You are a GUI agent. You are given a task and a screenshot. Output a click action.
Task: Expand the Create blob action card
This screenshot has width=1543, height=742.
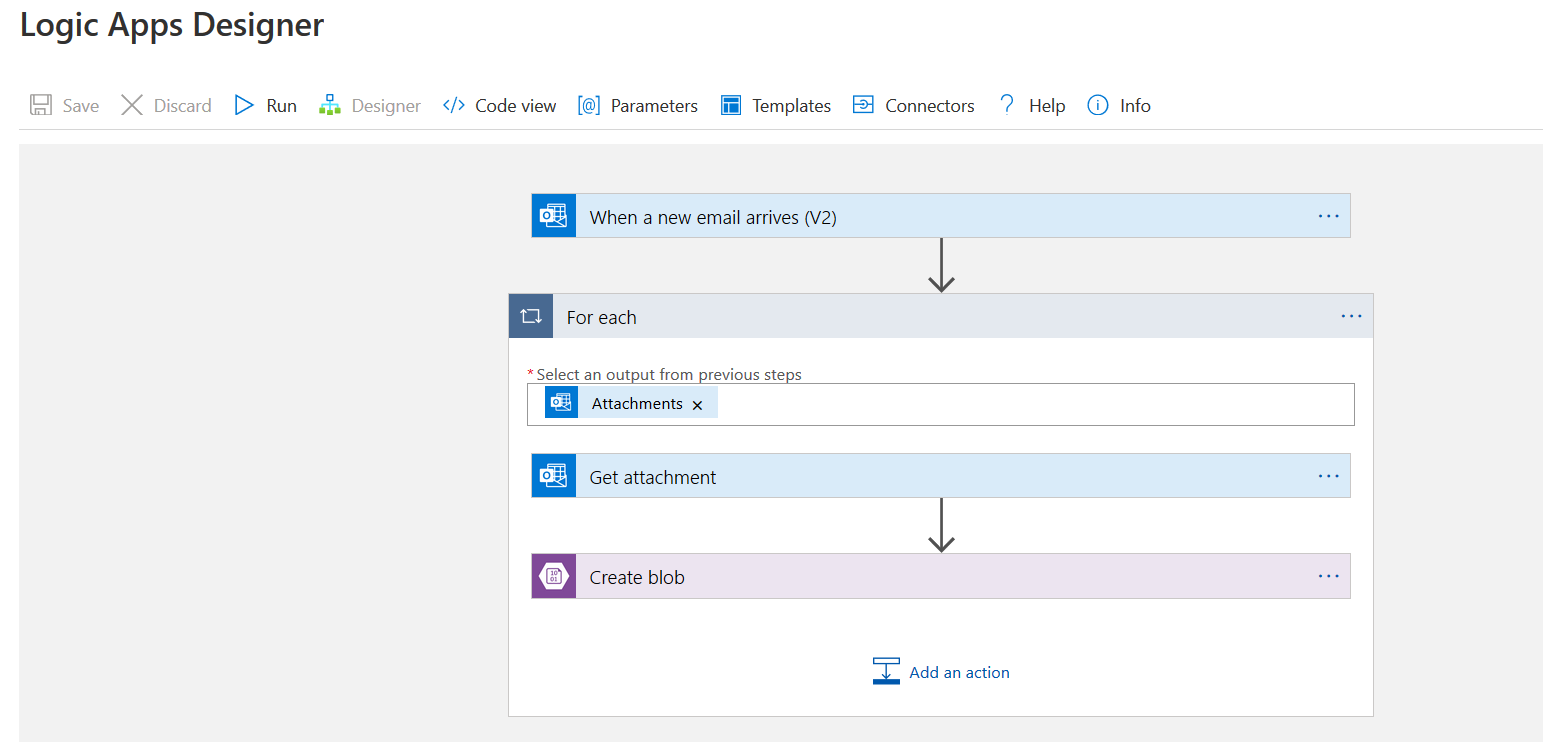click(x=900, y=577)
